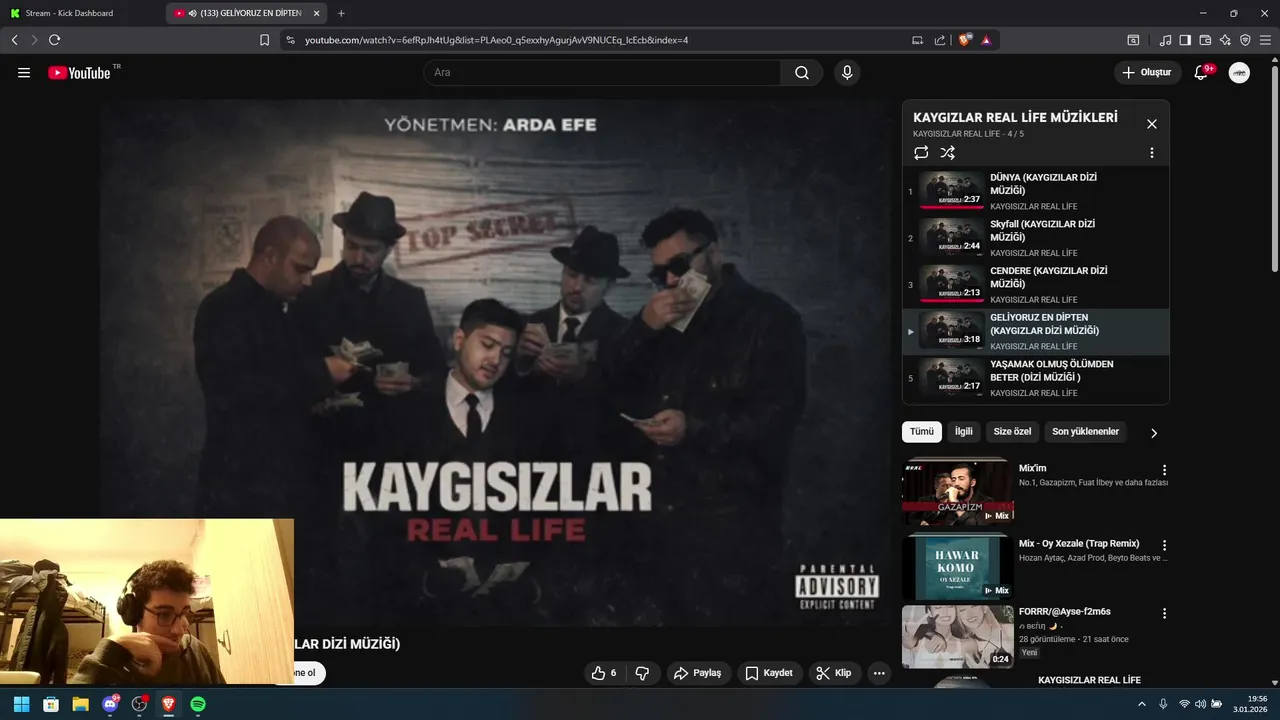Viewport: 1280px width, 720px height.
Task: Dislike the video with thumbs down
Action: coord(643,673)
